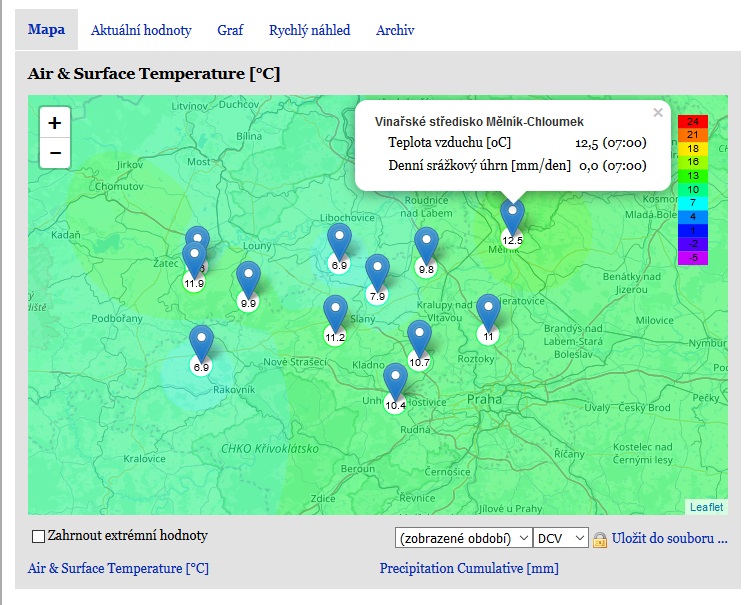The width and height of the screenshot is (755, 605).
Task: Go to the Archiv tab
Action: coord(395,30)
